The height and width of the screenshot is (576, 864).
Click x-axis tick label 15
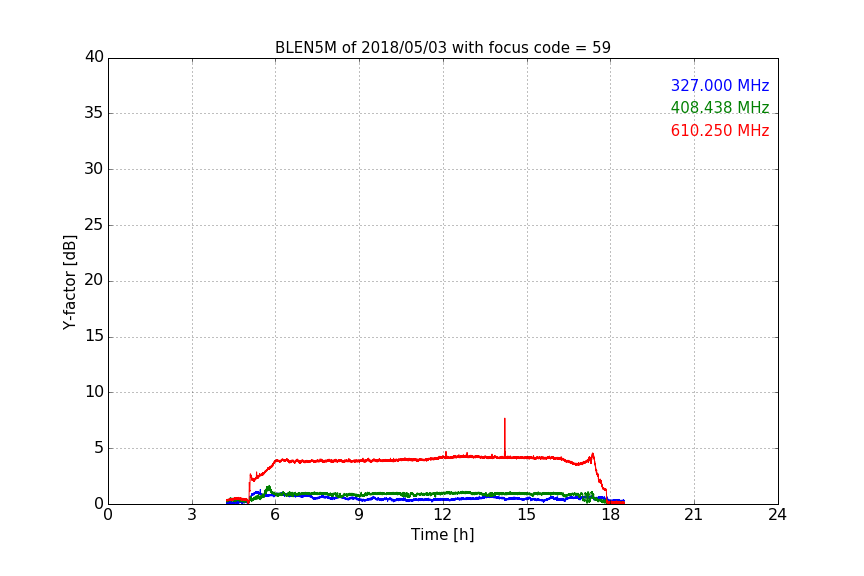pyautogui.click(x=527, y=515)
